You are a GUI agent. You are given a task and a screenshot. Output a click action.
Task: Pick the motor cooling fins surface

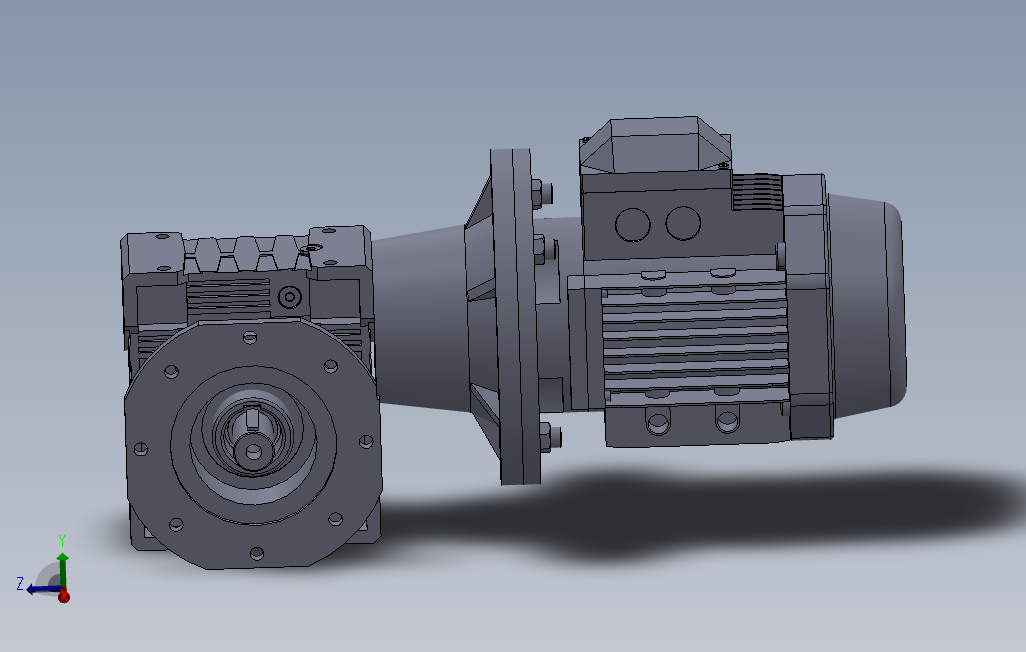coord(695,342)
